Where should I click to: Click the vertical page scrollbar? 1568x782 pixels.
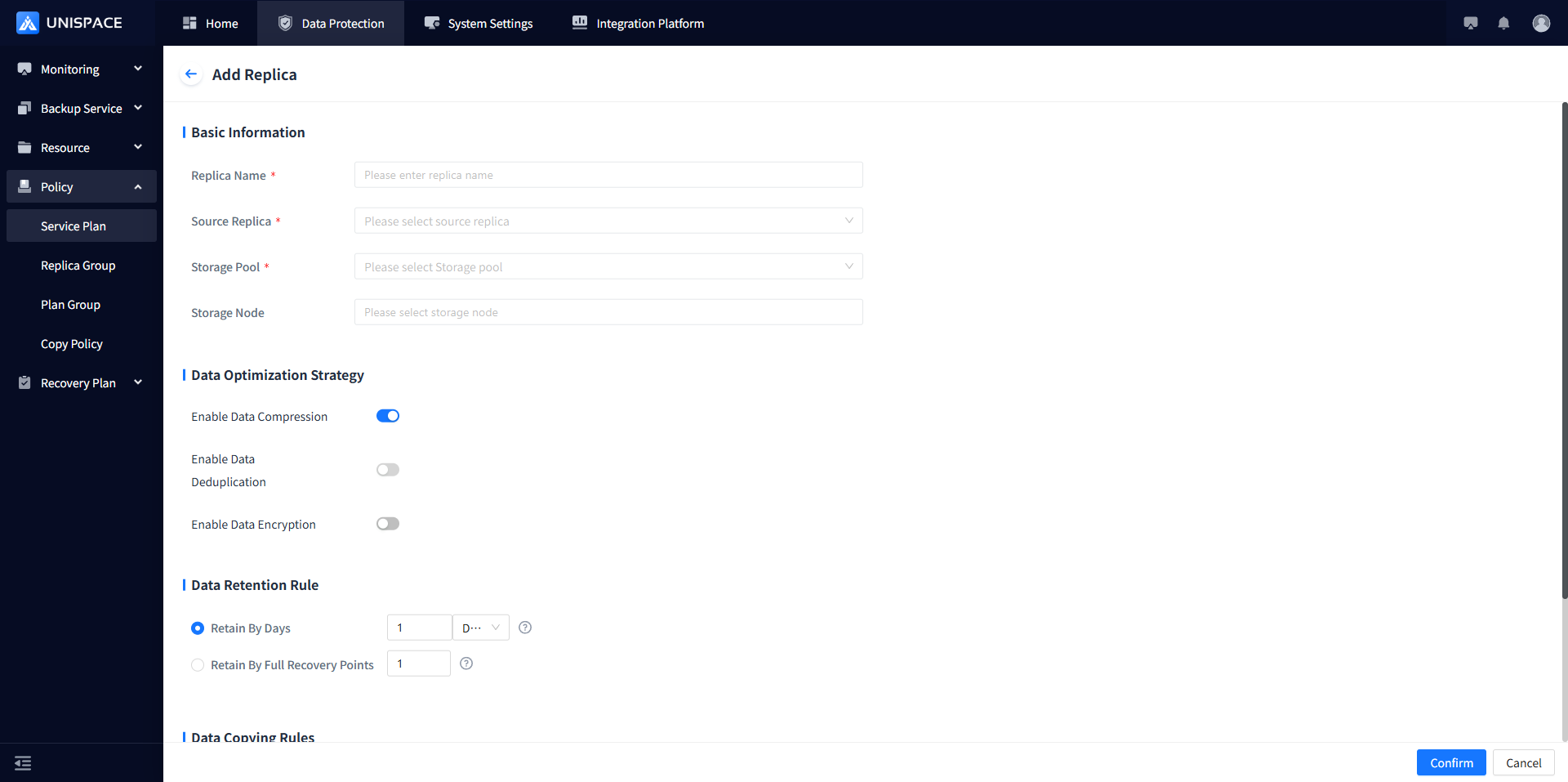(1565, 351)
